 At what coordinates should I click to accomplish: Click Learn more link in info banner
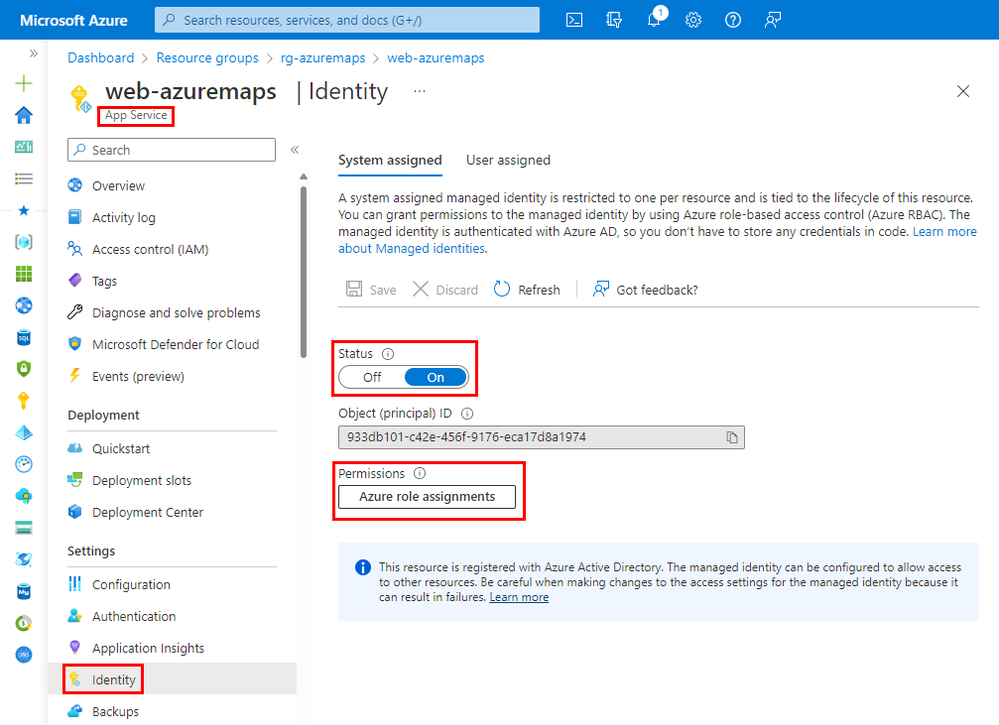click(x=519, y=597)
